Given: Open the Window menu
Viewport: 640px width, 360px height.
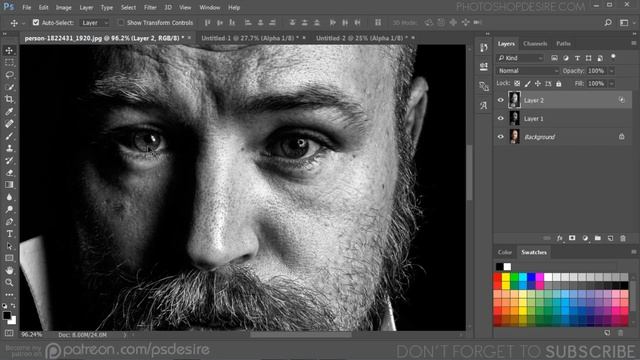Looking at the screenshot, I should 209,7.
